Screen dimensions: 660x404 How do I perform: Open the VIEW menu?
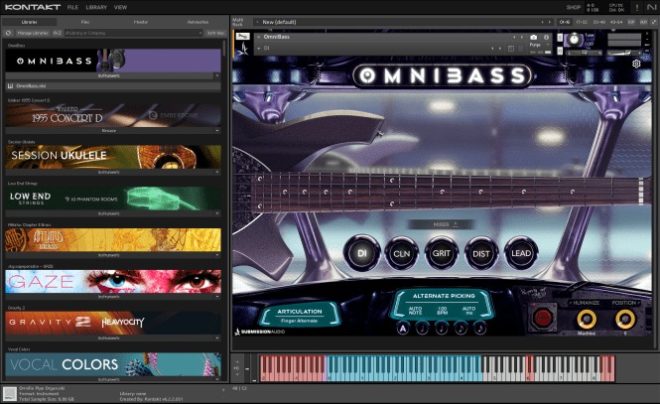coord(120,7)
